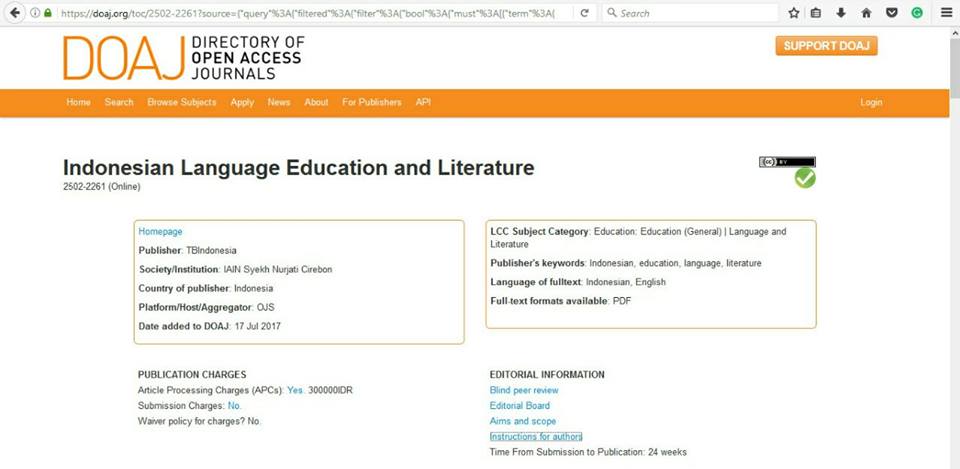This screenshot has width=960, height=469.
Task: Click the text Waiver policy for charges? No.
Action: pyautogui.click(x=200, y=421)
